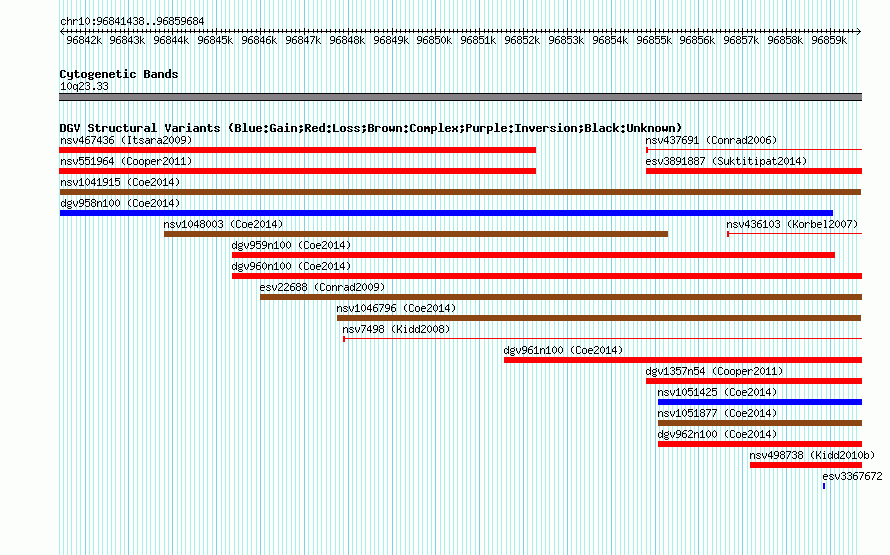
Task: Click the 96848k ruler tick label
Action: (347, 40)
